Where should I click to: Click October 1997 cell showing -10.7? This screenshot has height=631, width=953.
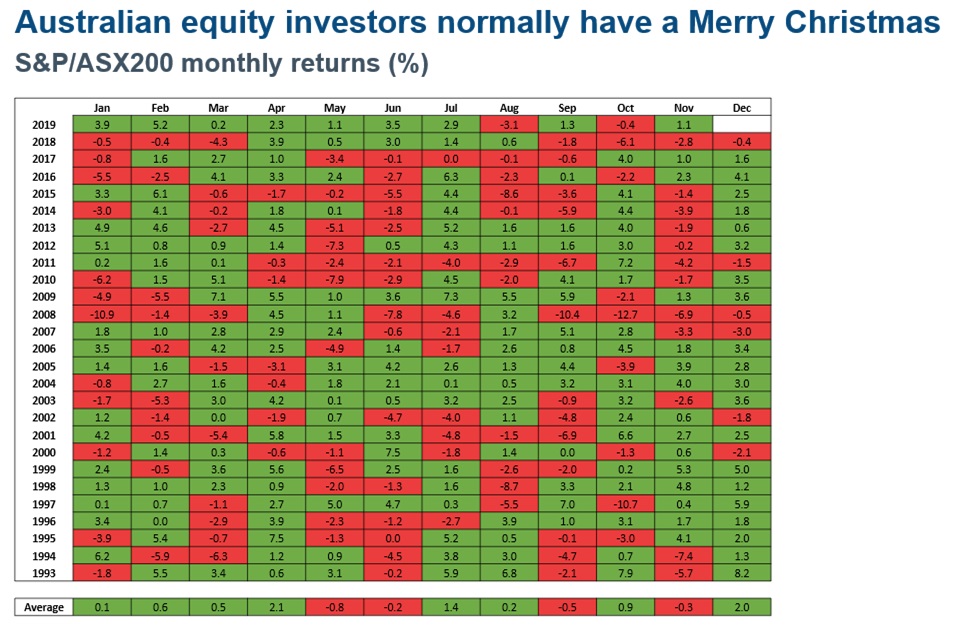(x=626, y=504)
